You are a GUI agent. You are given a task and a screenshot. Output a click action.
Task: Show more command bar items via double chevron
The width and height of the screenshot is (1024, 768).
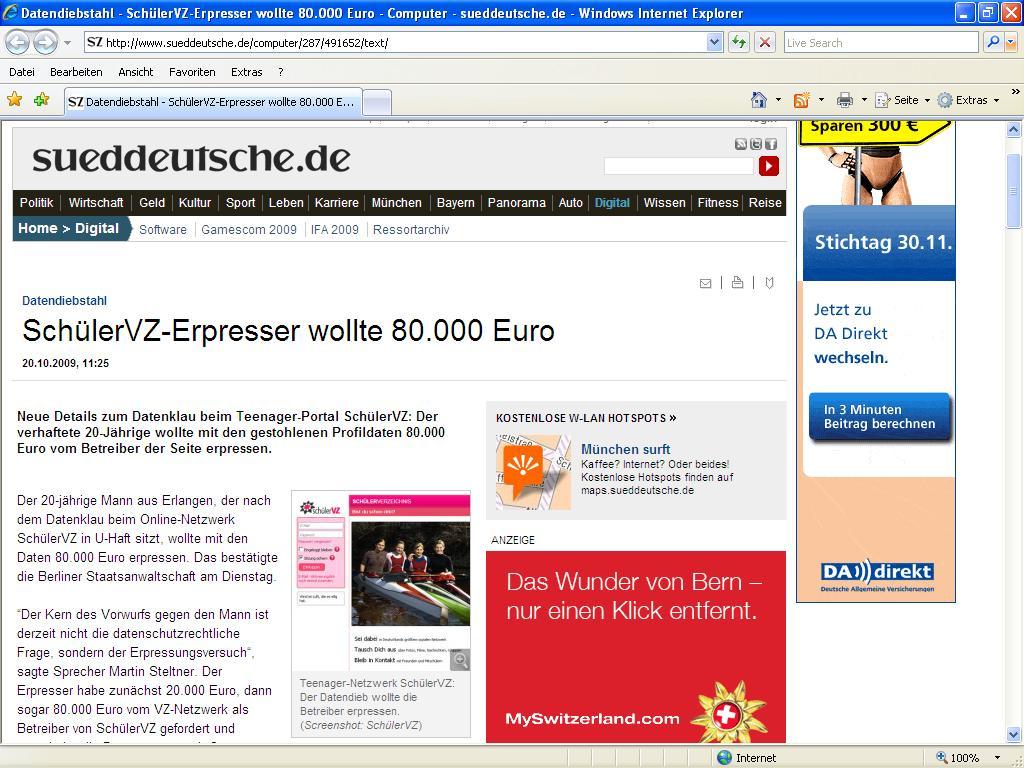[x=1016, y=92]
